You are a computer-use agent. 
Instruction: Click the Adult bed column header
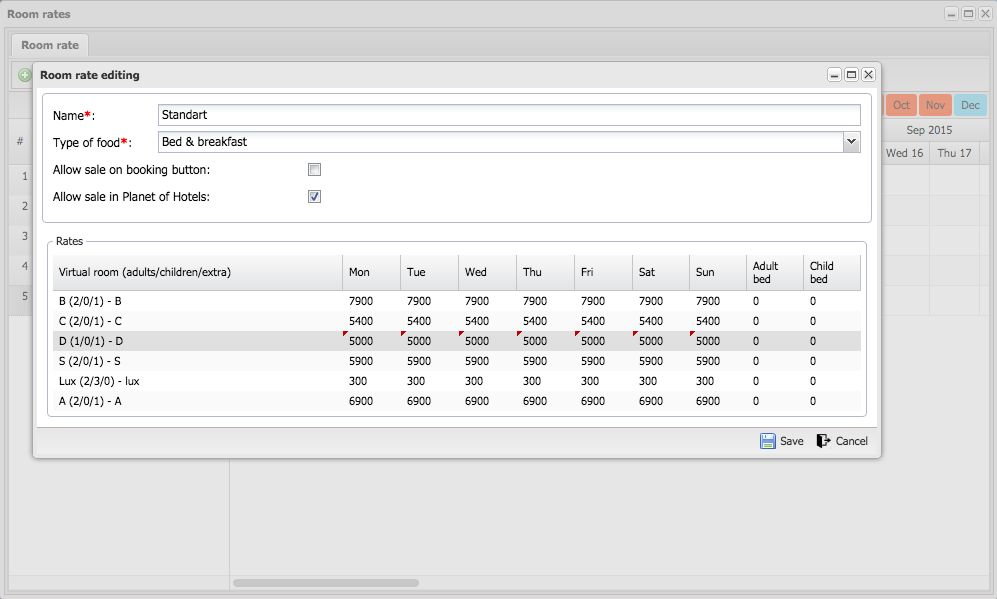coord(775,273)
